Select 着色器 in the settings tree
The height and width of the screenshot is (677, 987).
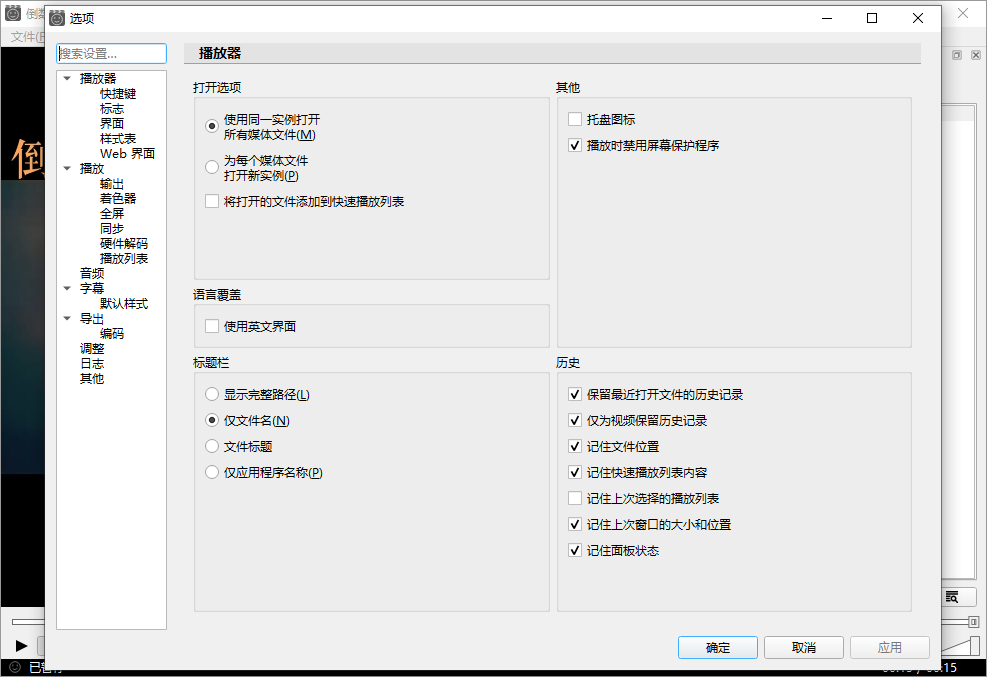[x=118, y=198]
